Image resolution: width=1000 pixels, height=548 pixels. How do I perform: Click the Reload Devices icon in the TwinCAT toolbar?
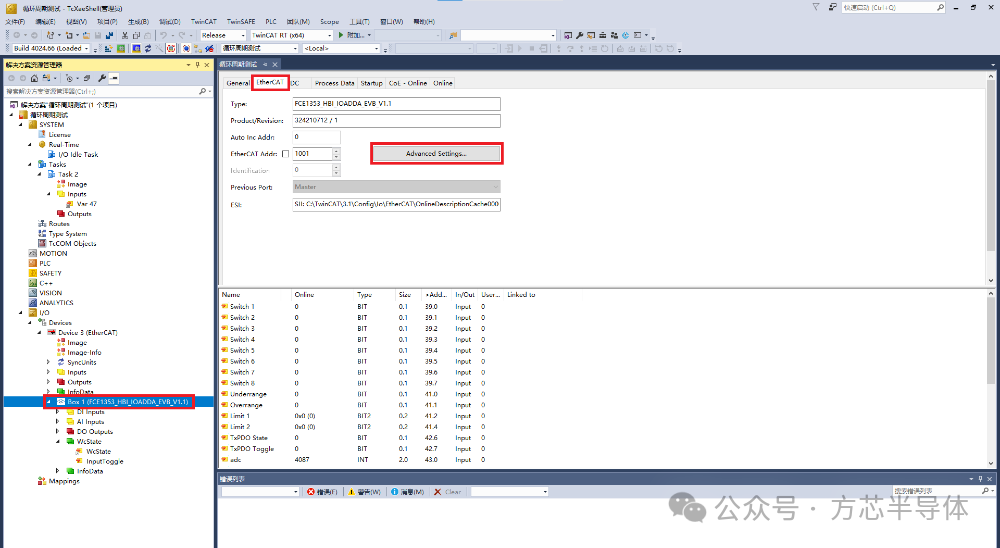(x=148, y=48)
